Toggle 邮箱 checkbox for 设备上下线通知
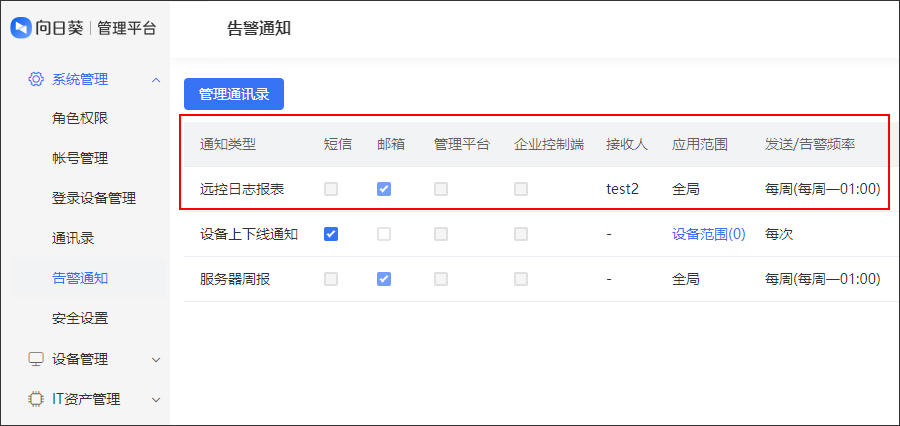Viewport: 900px width, 426px height. (x=384, y=234)
